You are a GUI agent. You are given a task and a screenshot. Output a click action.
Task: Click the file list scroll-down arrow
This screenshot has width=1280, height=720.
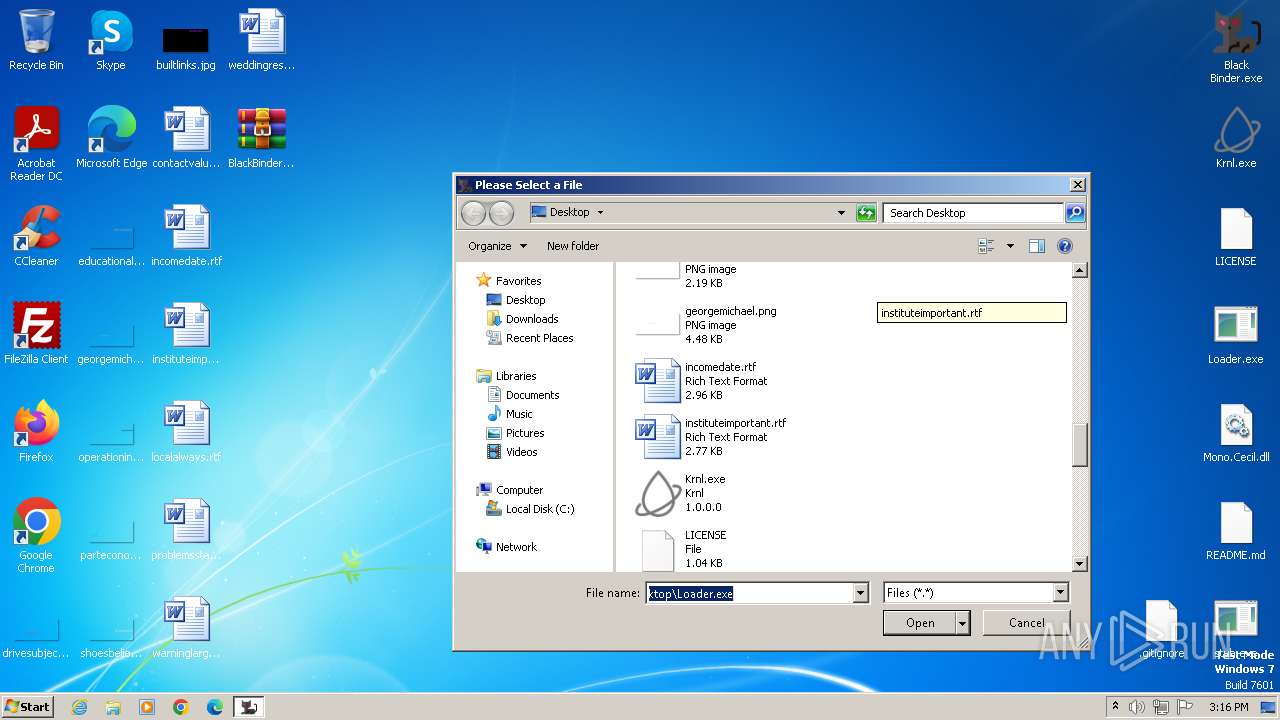(1079, 564)
